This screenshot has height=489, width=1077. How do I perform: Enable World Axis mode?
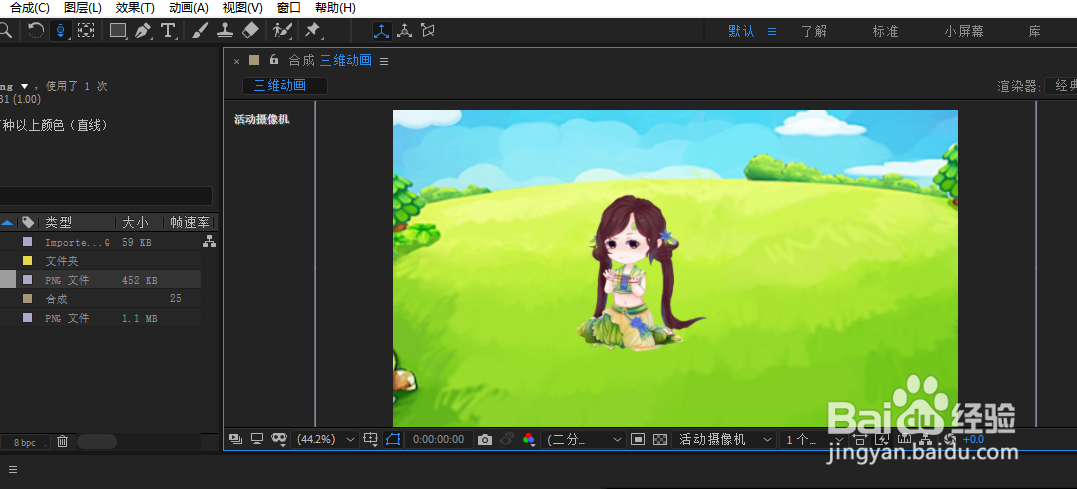click(405, 31)
